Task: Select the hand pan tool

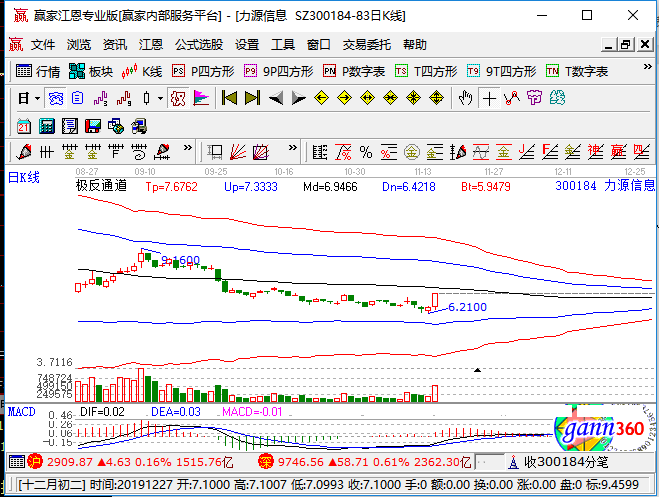Action: [466, 98]
